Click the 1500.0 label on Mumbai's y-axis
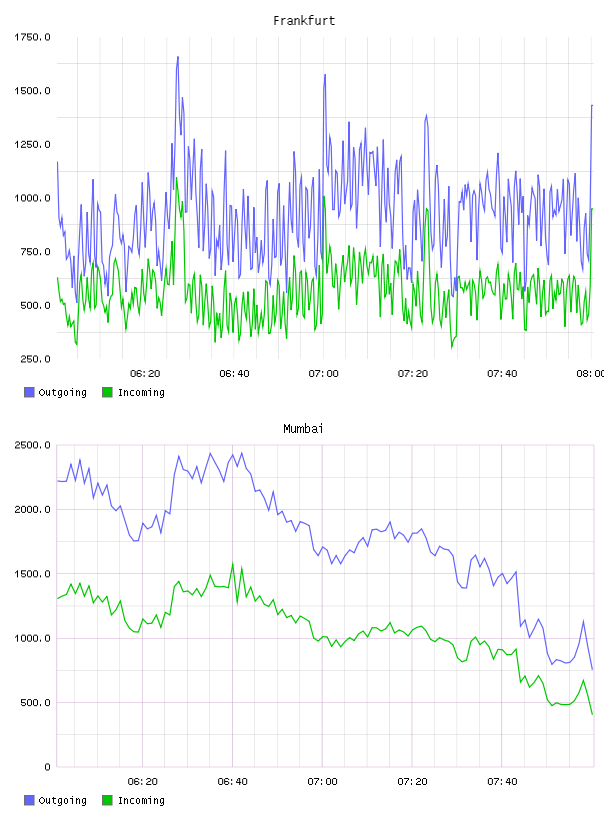The image size is (608, 816). [x=32, y=573]
